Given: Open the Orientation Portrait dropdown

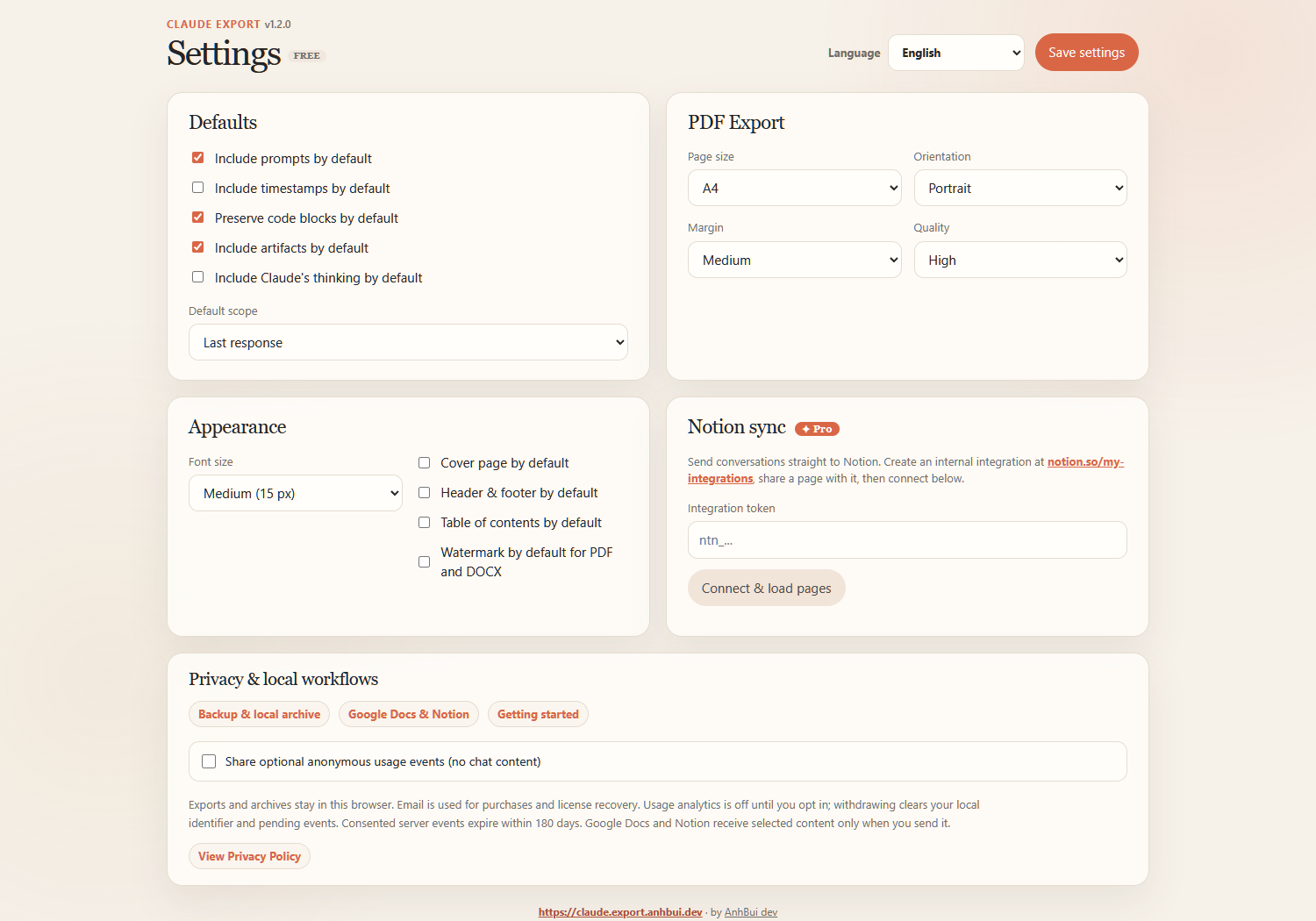Looking at the screenshot, I should pos(1020,188).
